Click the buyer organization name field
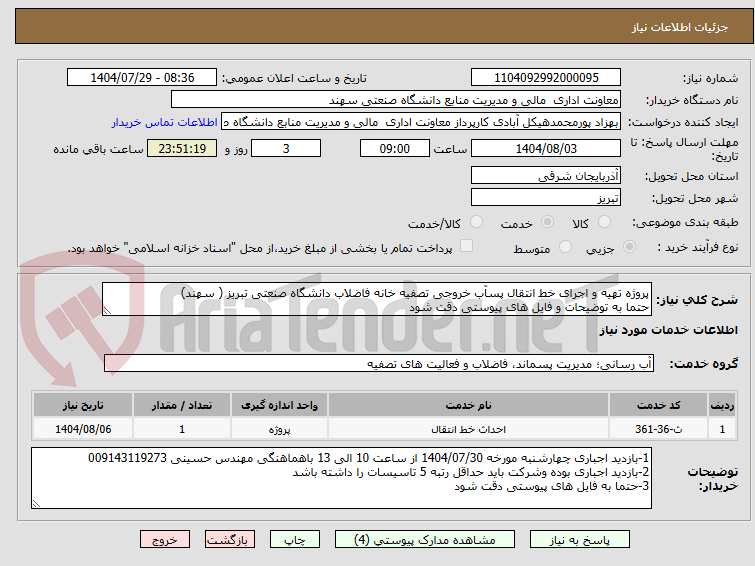755x566 pixels. (395, 100)
